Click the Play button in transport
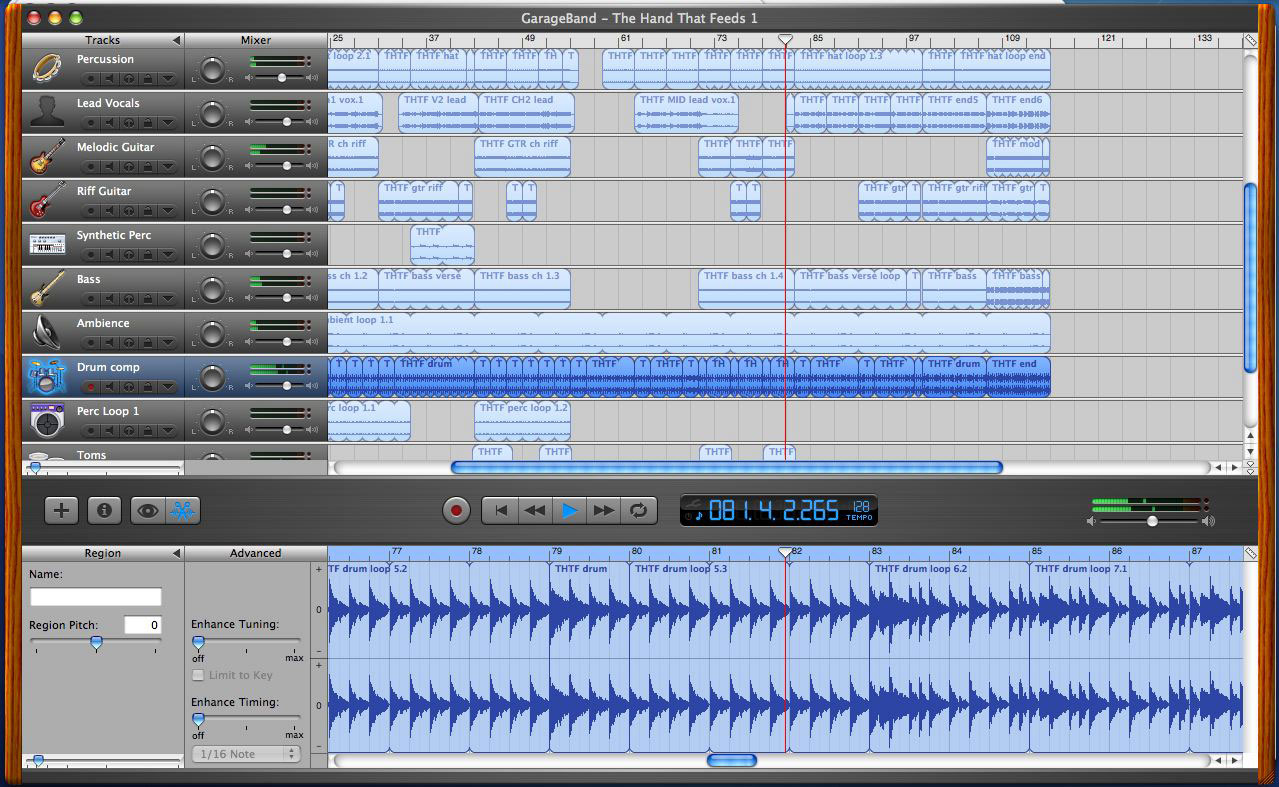The image size is (1279, 787). pyautogui.click(x=569, y=510)
